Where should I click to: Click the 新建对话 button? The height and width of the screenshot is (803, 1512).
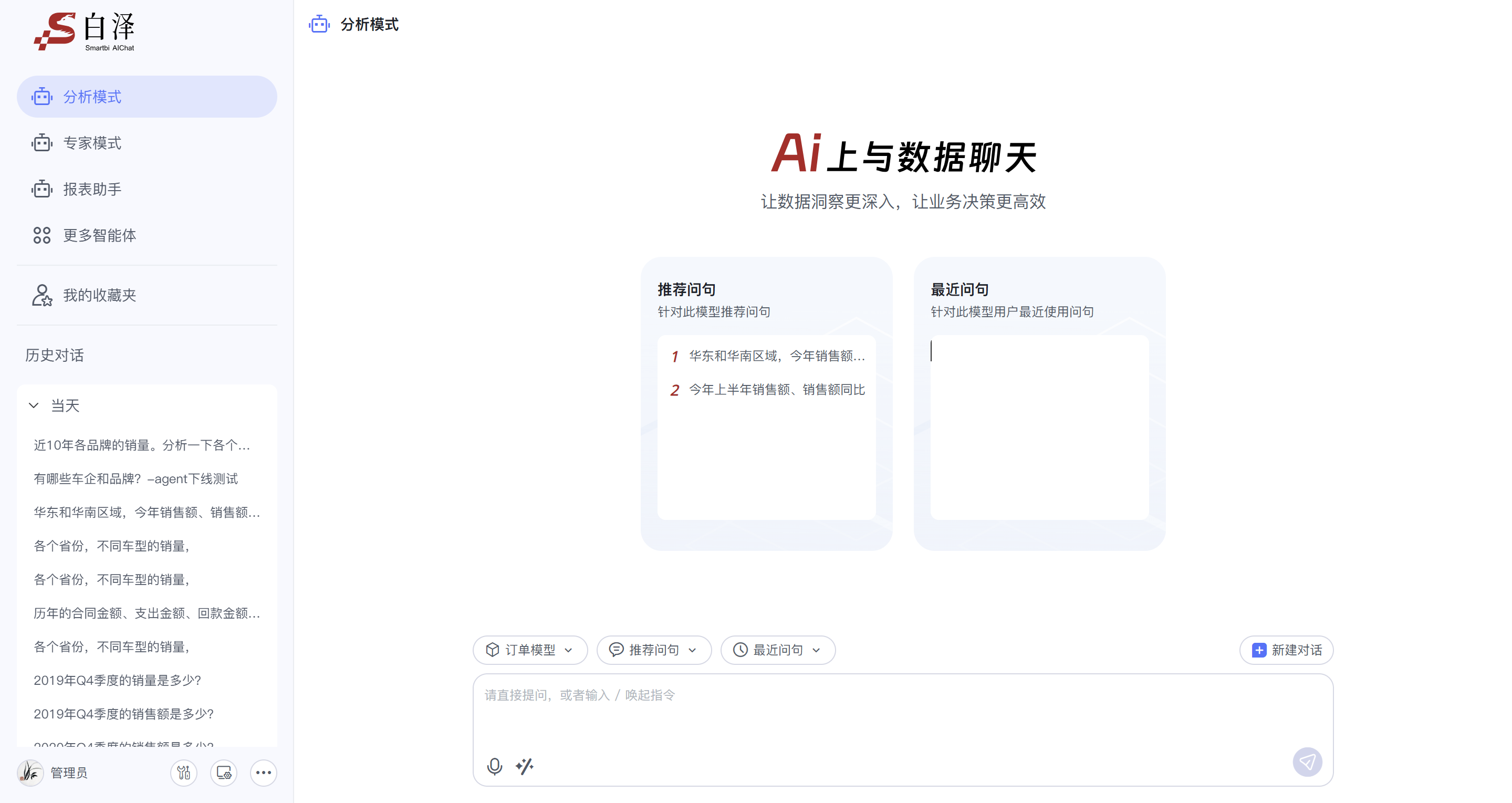click(1287, 650)
